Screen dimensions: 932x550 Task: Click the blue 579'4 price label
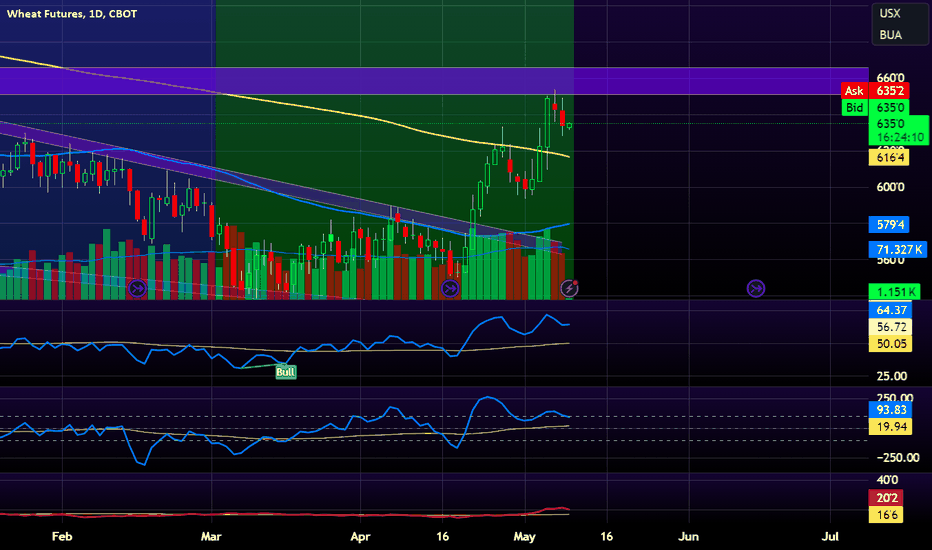point(889,225)
